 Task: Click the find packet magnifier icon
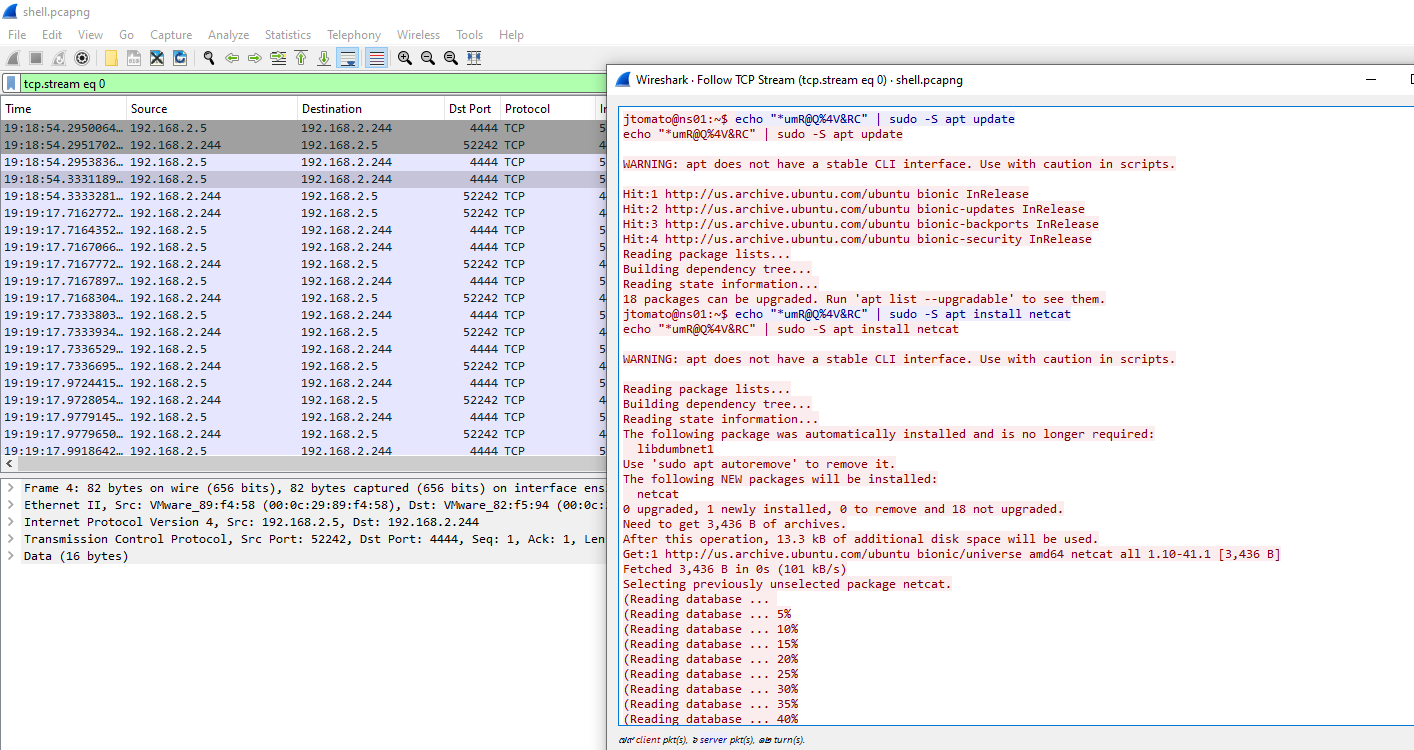209,58
